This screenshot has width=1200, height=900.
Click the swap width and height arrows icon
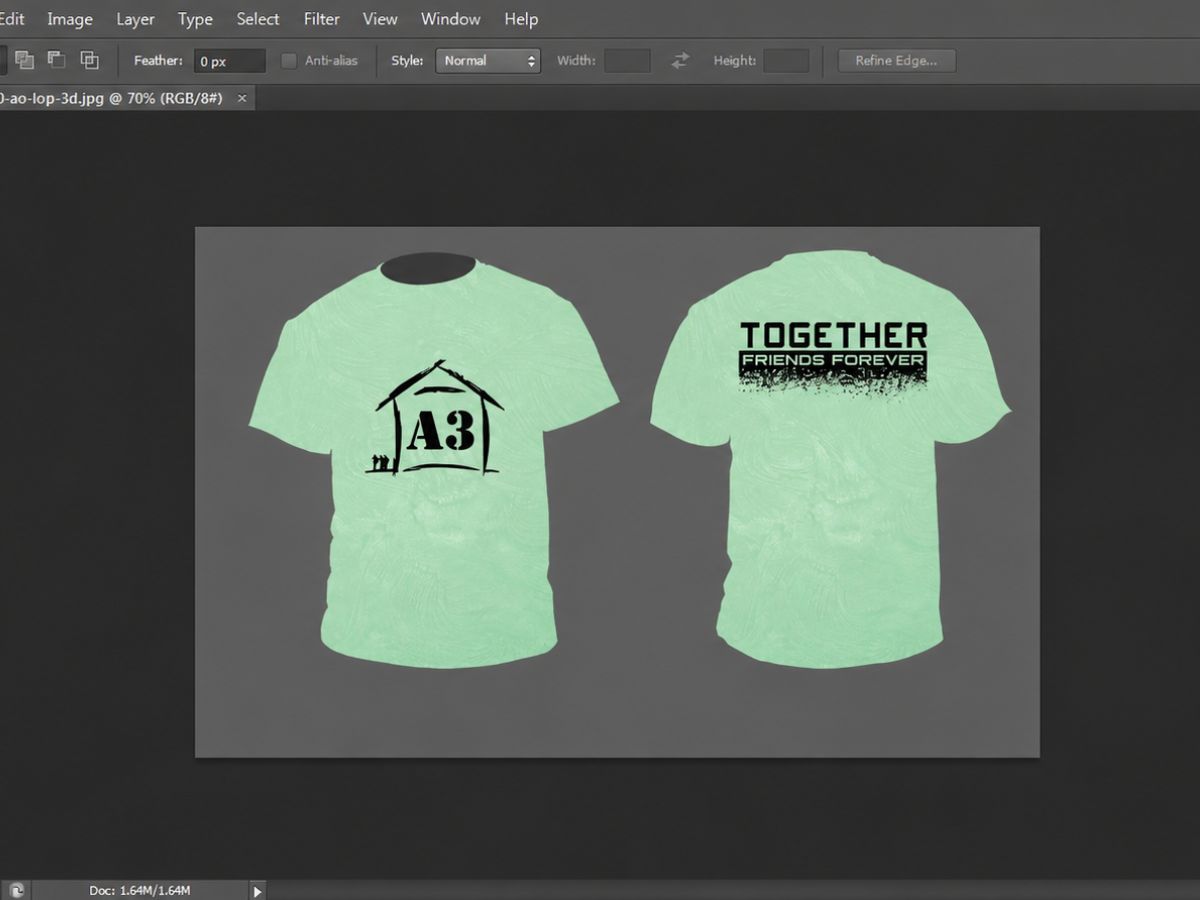click(680, 61)
